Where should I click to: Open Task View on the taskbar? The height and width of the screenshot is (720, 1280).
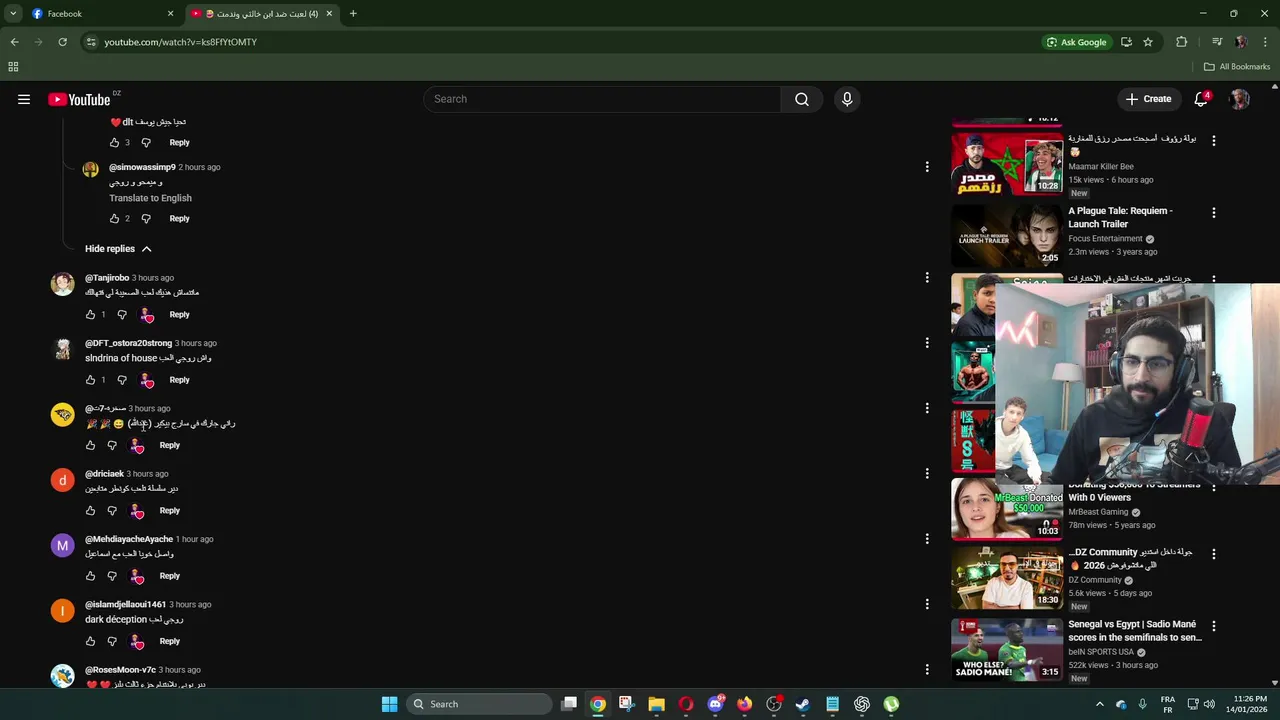pyautogui.click(x=569, y=704)
